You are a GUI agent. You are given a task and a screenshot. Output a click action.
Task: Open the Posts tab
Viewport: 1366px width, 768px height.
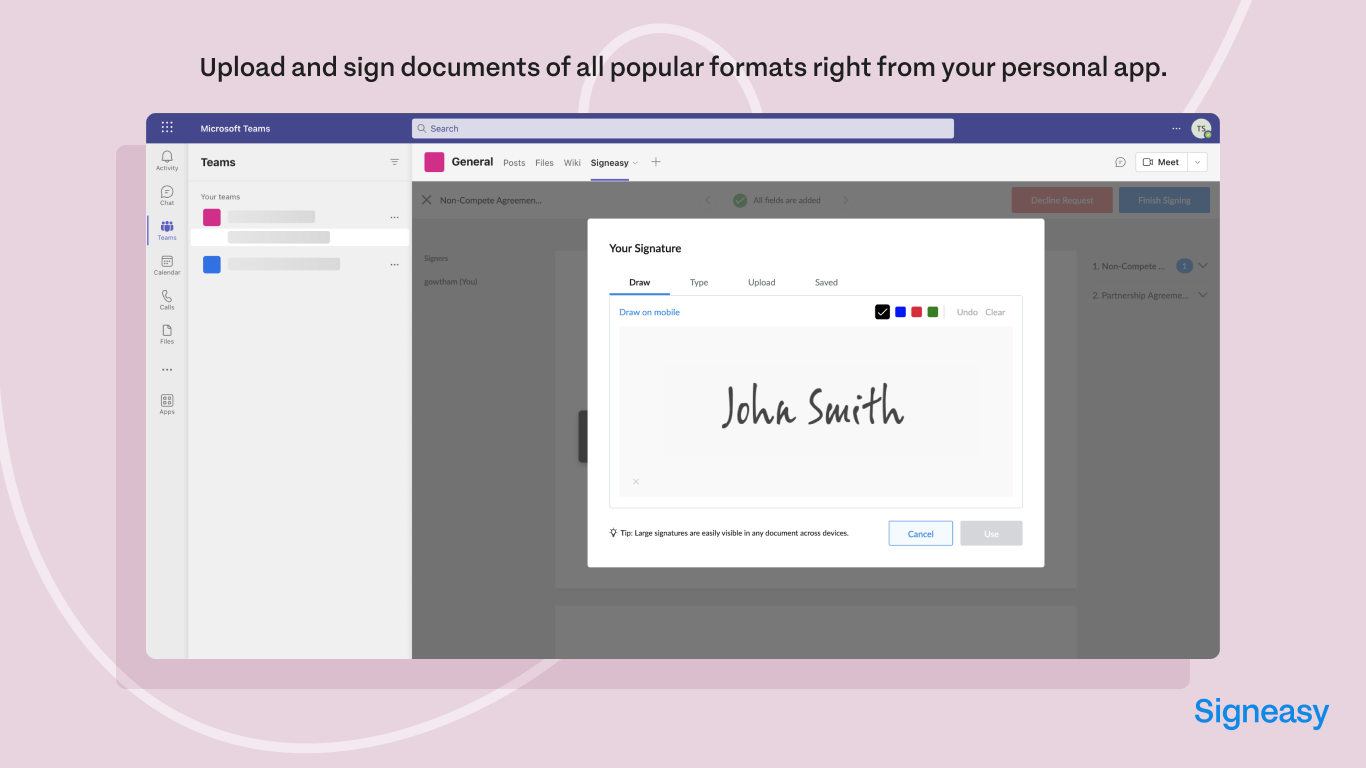(x=514, y=163)
